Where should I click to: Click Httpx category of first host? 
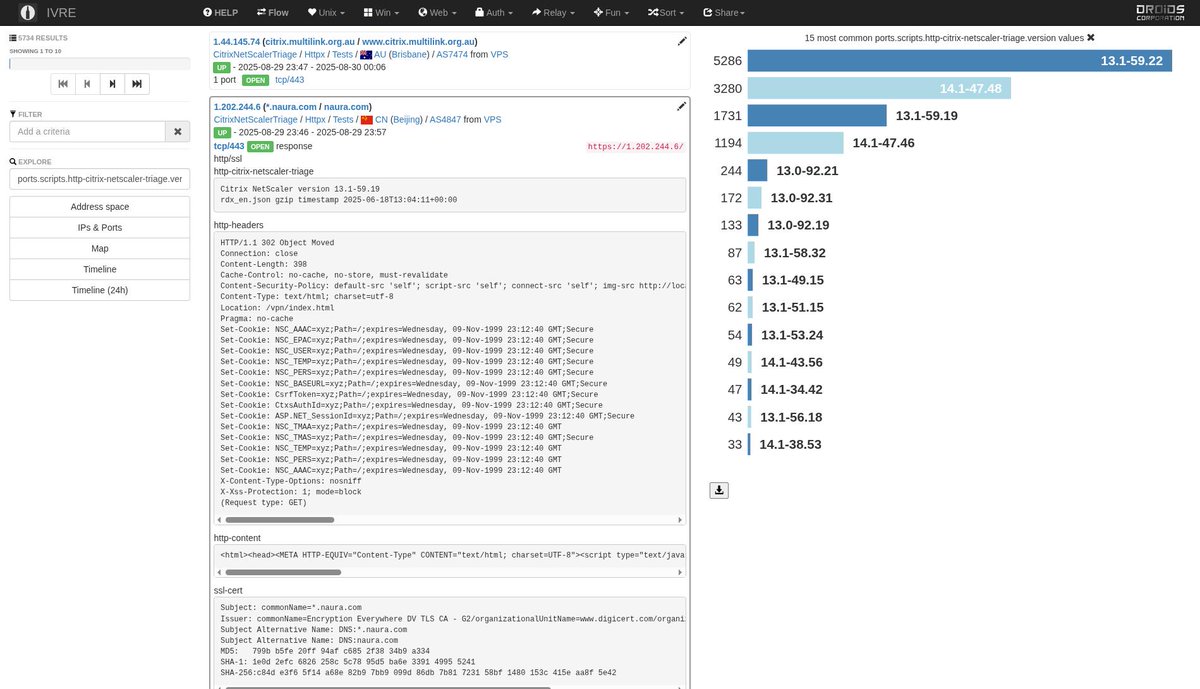click(315, 54)
